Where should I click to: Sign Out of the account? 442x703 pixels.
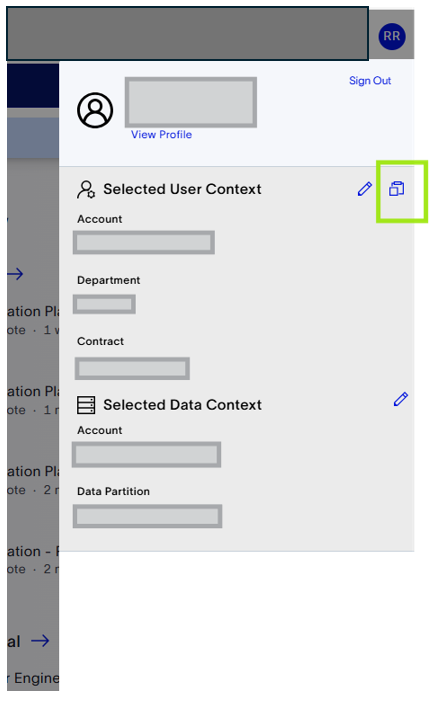(x=370, y=81)
